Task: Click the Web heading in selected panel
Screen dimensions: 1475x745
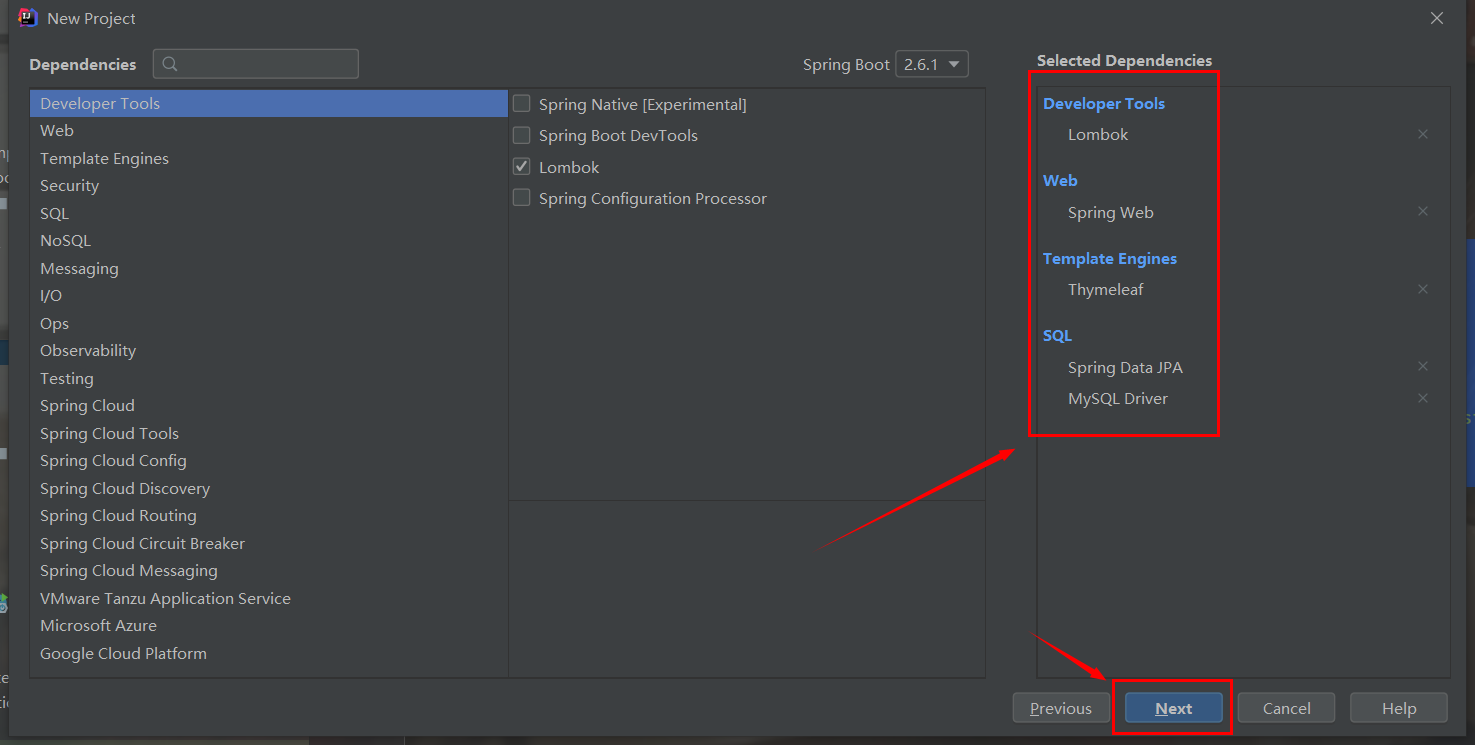Action: (1060, 180)
